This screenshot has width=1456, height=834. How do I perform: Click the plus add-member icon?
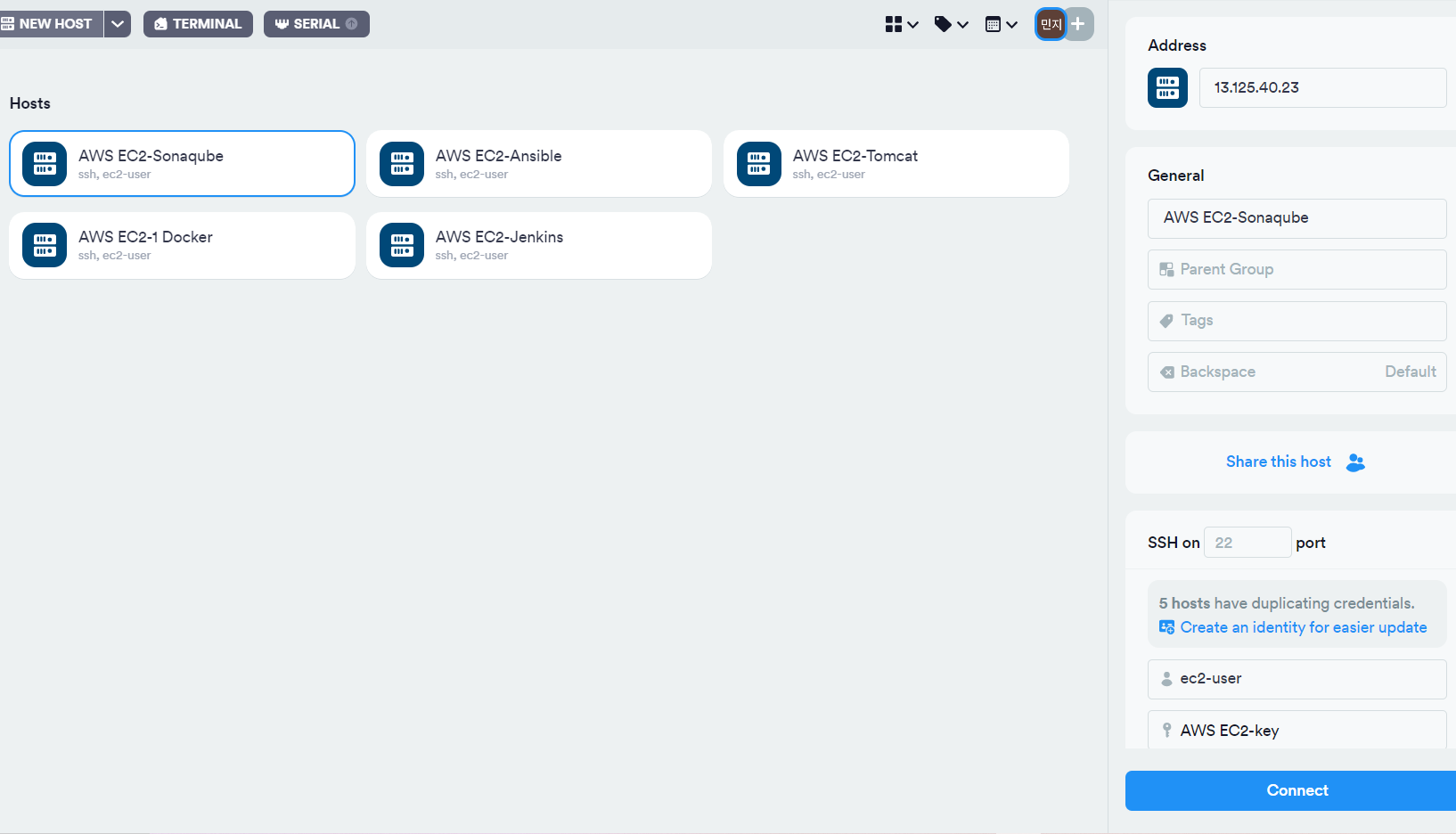pyautogui.click(x=1079, y=24)
